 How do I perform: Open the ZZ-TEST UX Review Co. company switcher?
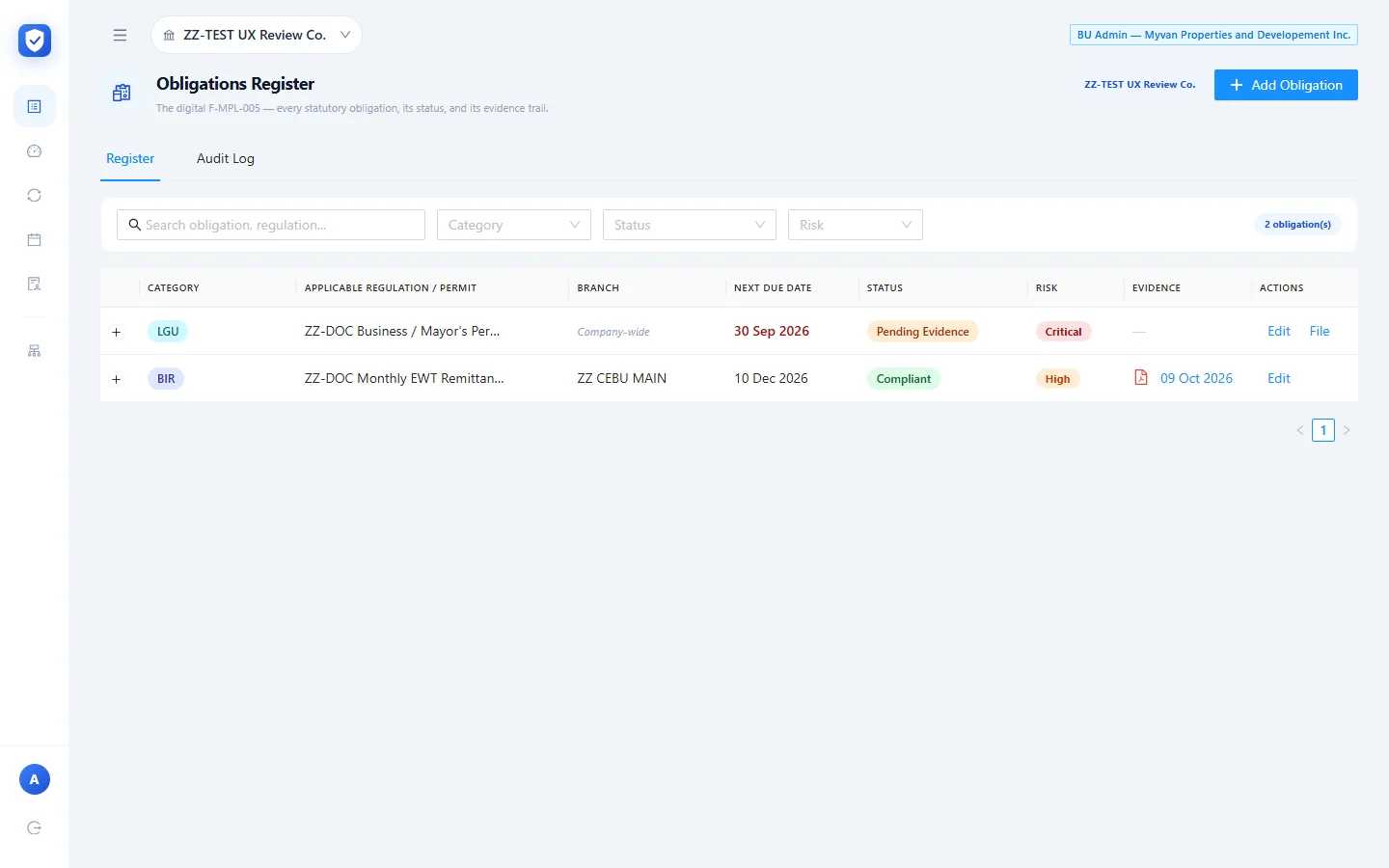(x=257, y=35)
